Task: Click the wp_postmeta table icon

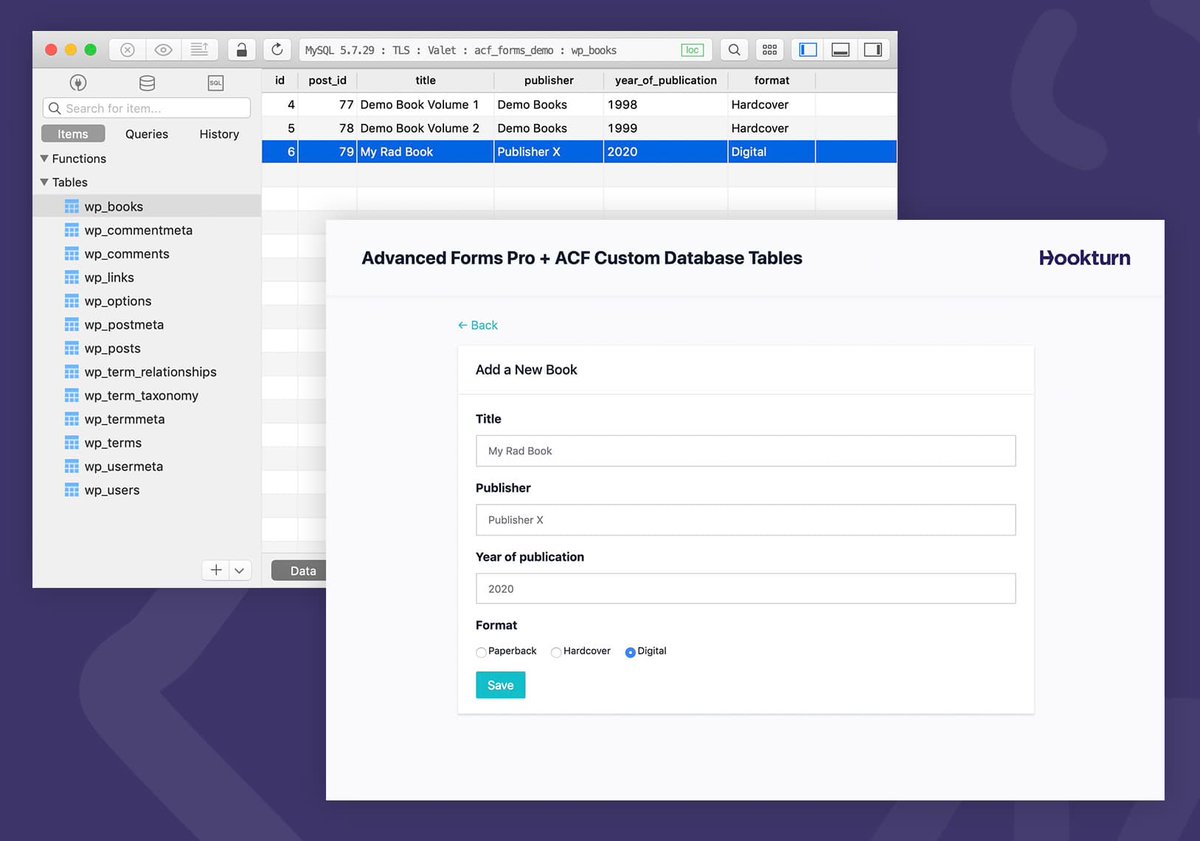Action: pyautogui.click(x=72, y=325)
